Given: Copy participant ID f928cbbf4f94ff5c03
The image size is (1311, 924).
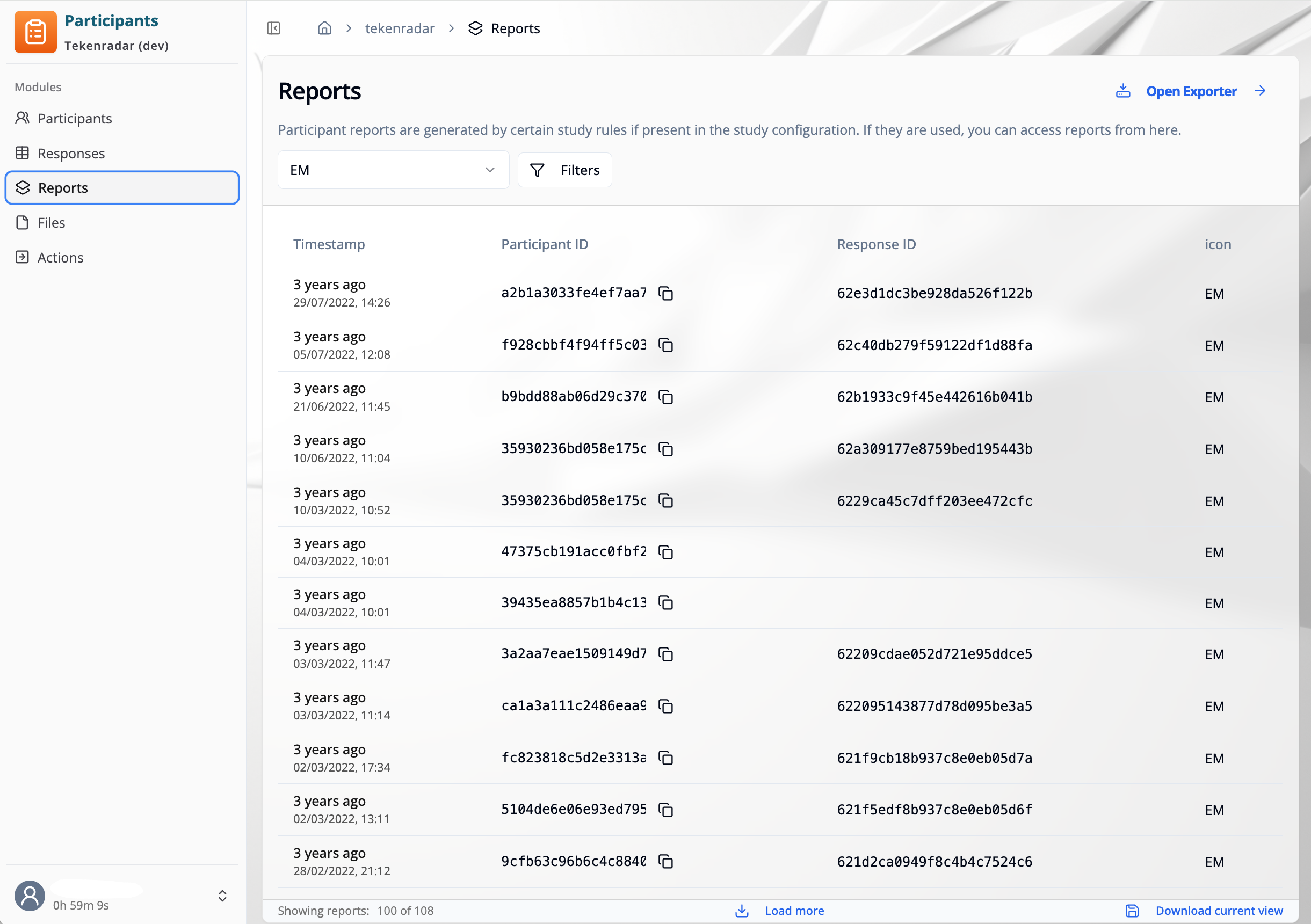Looking at the screenshot, I should click(666, 345).
